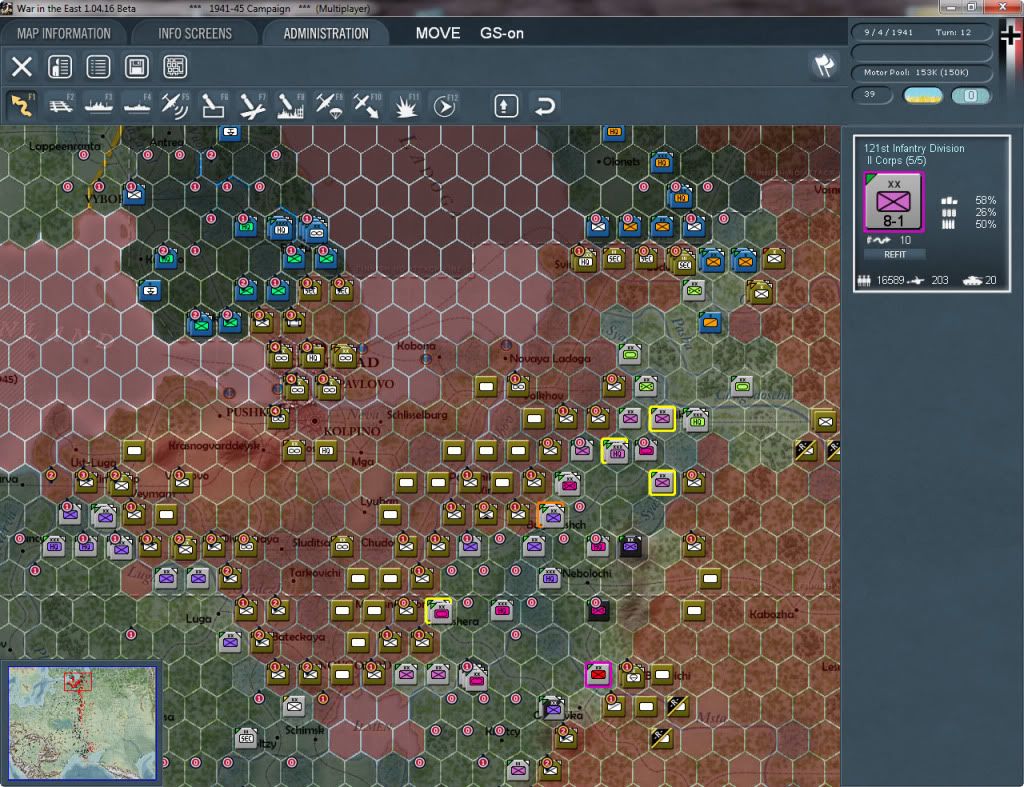The height and width of the screenshot is (787, 1024).
Task: Click the undo move arrow icon
Action: click(545, 106)
